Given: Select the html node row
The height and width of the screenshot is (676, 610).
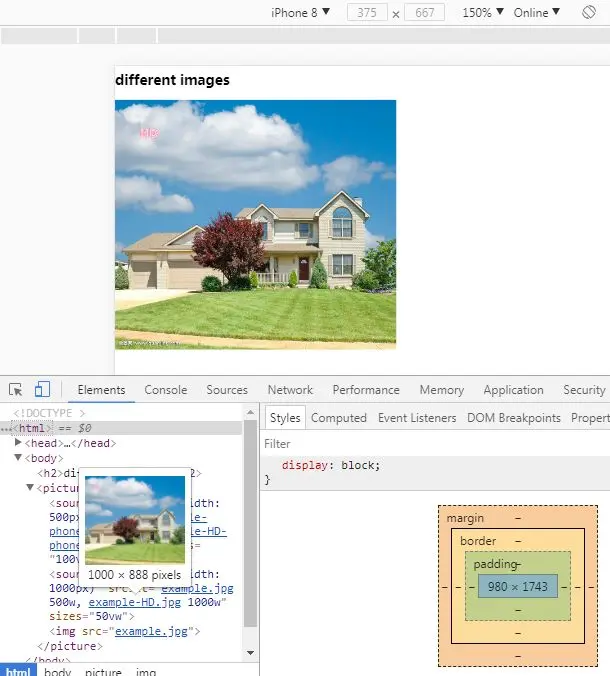Looking at the screenshot, I should pos(121,428).
